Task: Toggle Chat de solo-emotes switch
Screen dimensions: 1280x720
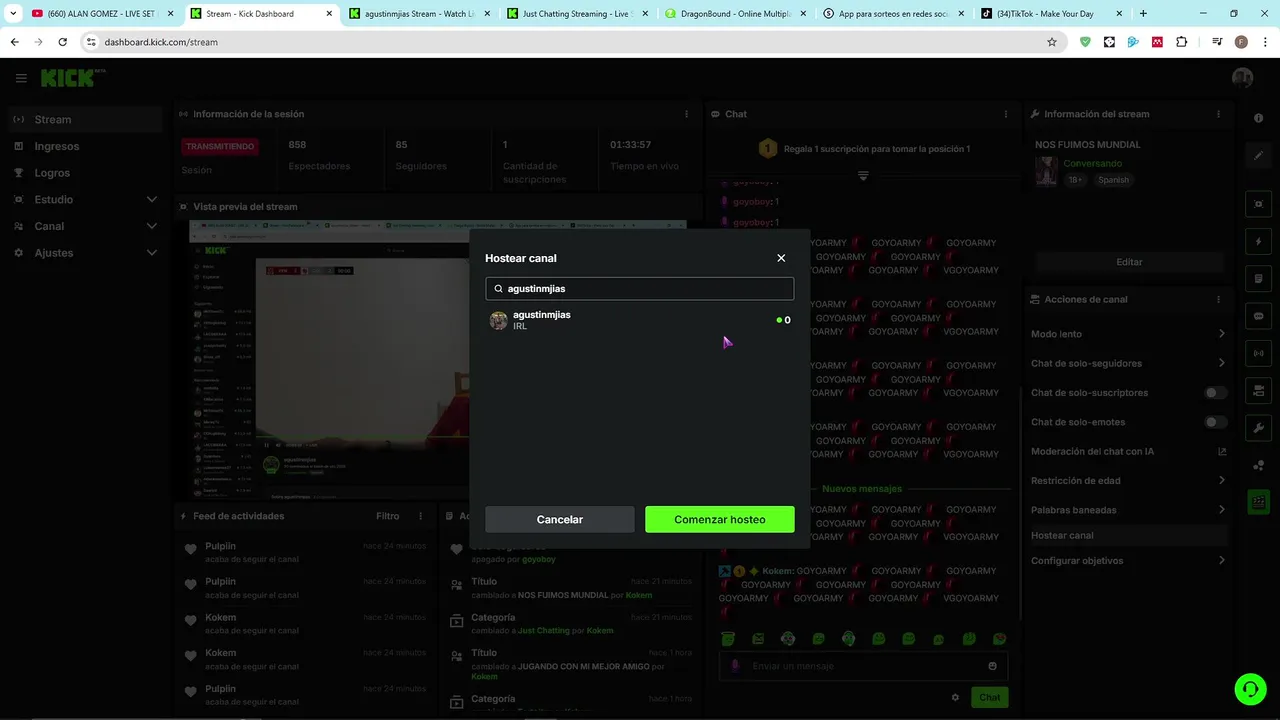Action: (x=1215, y=422)
